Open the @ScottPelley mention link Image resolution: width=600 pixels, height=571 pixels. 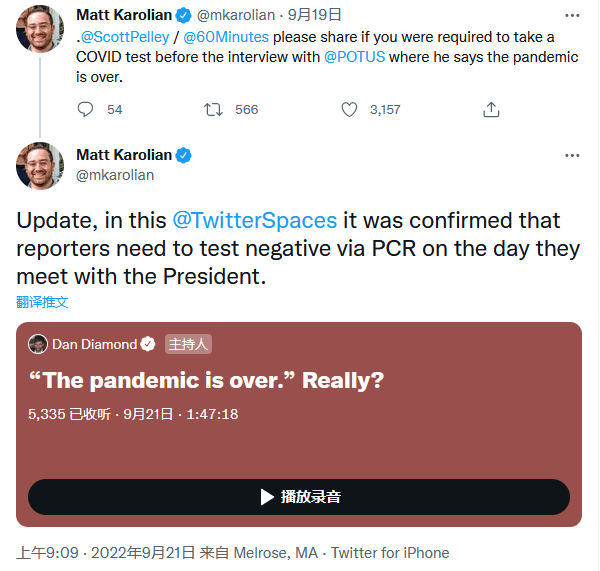coord(125,37)
